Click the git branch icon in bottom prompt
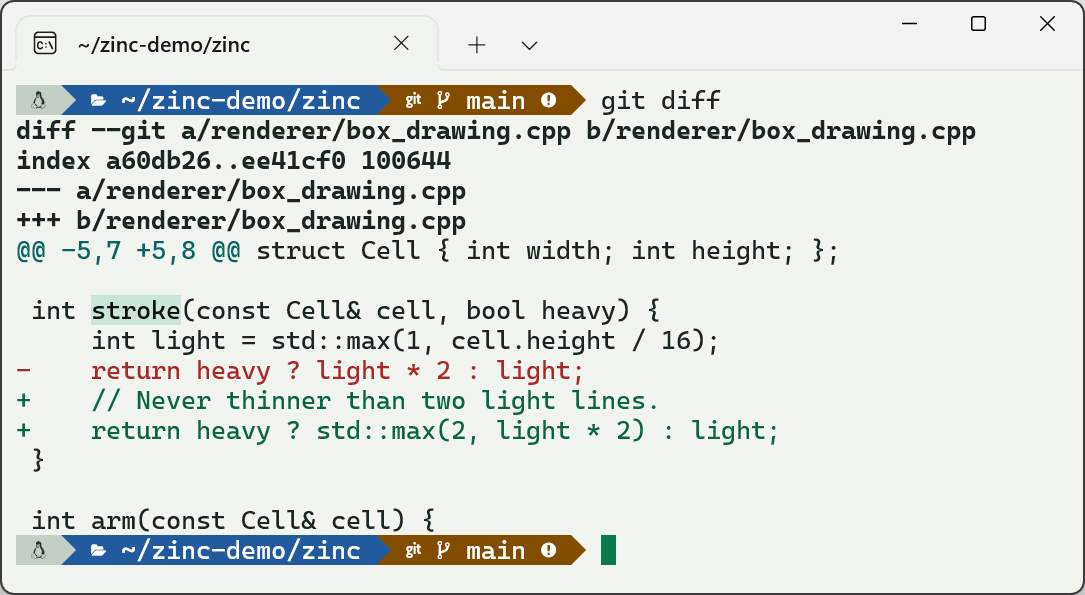 [444, 551]
